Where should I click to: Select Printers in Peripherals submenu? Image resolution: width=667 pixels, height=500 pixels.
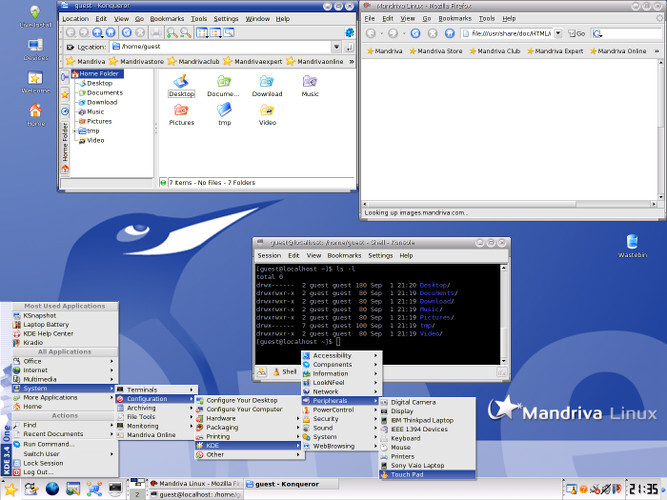click(x=427, y=456)
